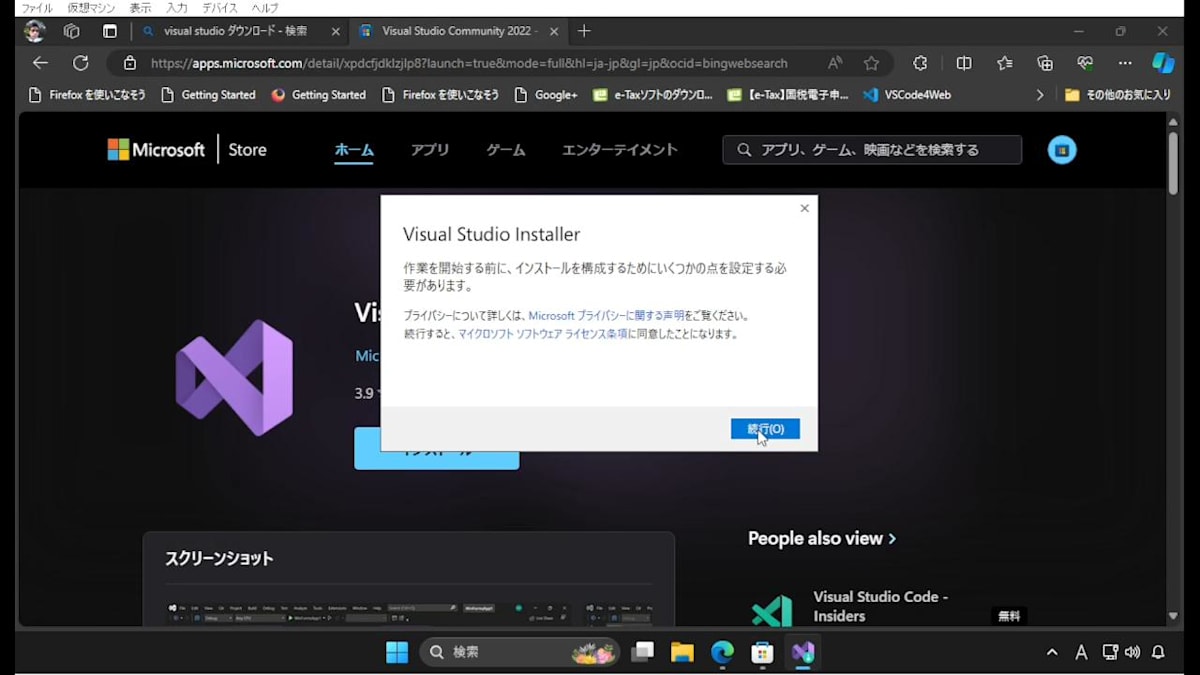Click the 続行(O) button in the installer dialog
Viewport: 1200px width, 675px height.
tap(765, 428)
